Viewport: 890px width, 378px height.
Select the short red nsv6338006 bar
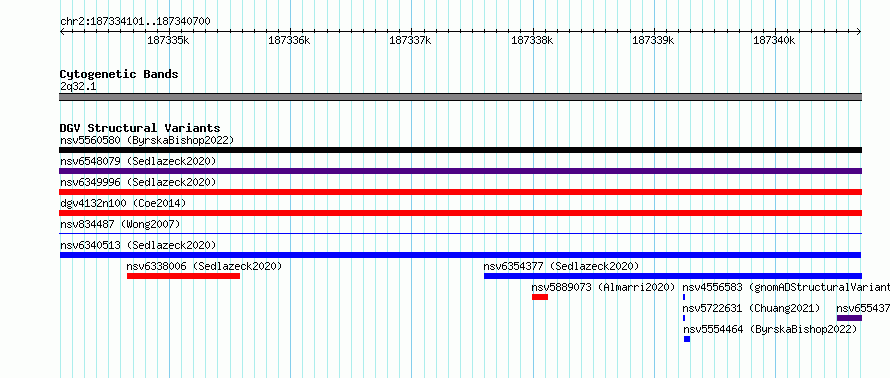(x=183, y=276)
